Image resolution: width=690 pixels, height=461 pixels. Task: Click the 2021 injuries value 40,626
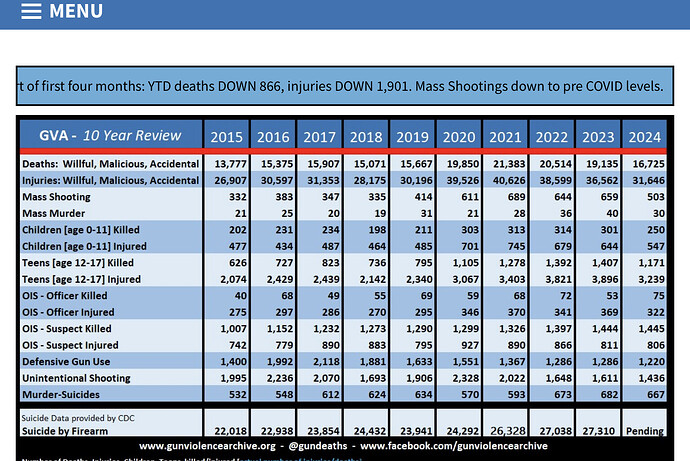pos(509,180)
